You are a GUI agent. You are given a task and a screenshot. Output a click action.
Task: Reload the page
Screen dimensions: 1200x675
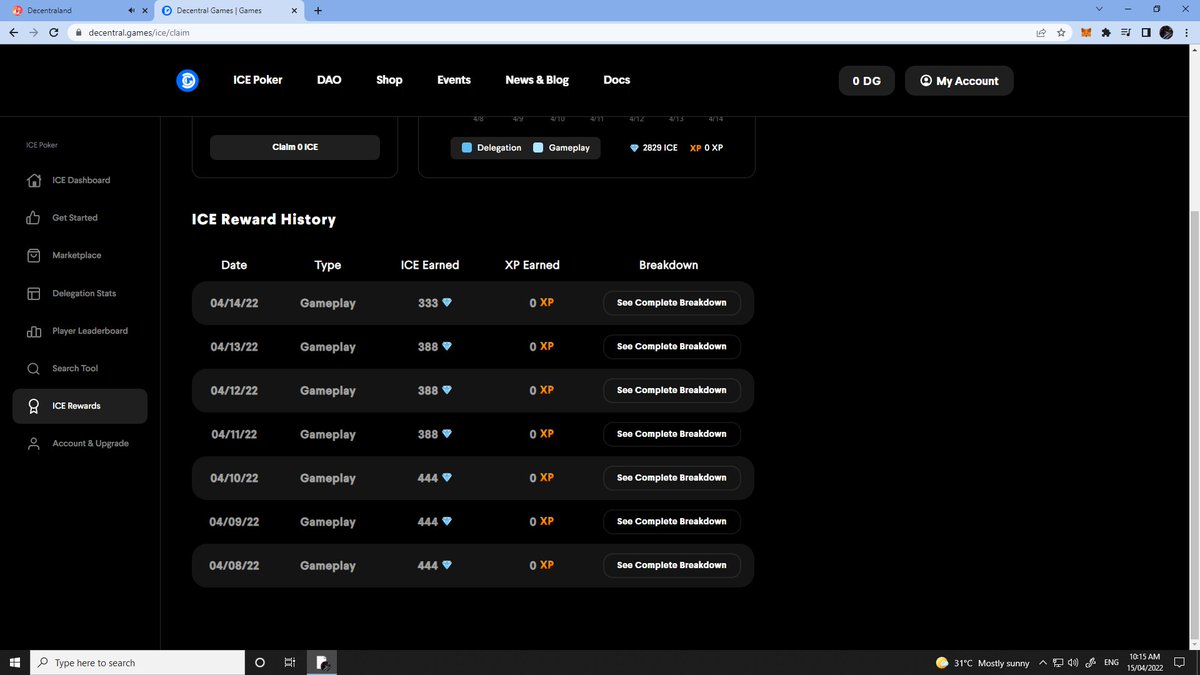coord(53,32)
